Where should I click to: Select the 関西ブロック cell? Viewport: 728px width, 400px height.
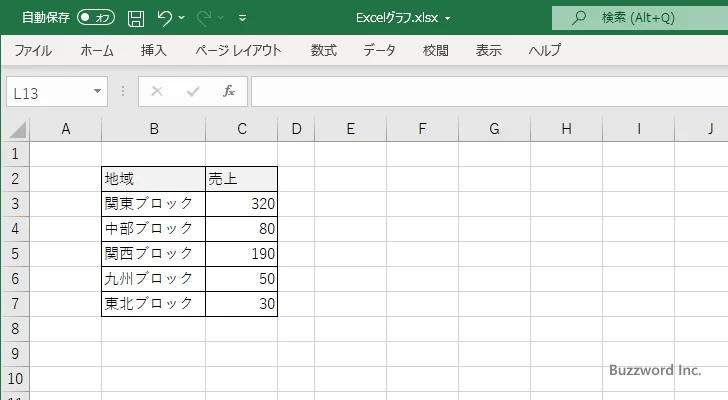(154, 254)
